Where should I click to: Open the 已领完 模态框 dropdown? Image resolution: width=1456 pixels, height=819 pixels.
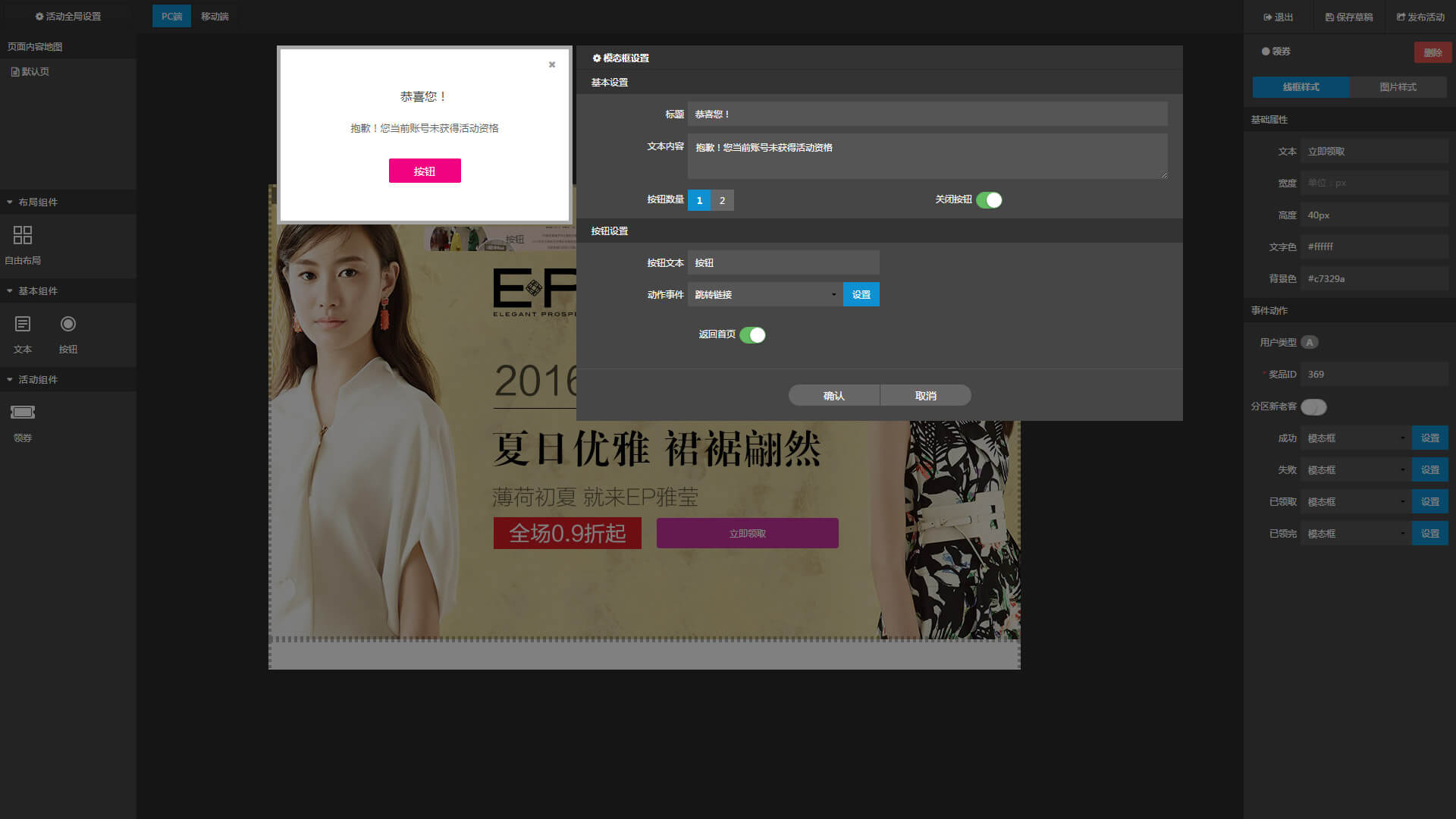coord(1356,534)
